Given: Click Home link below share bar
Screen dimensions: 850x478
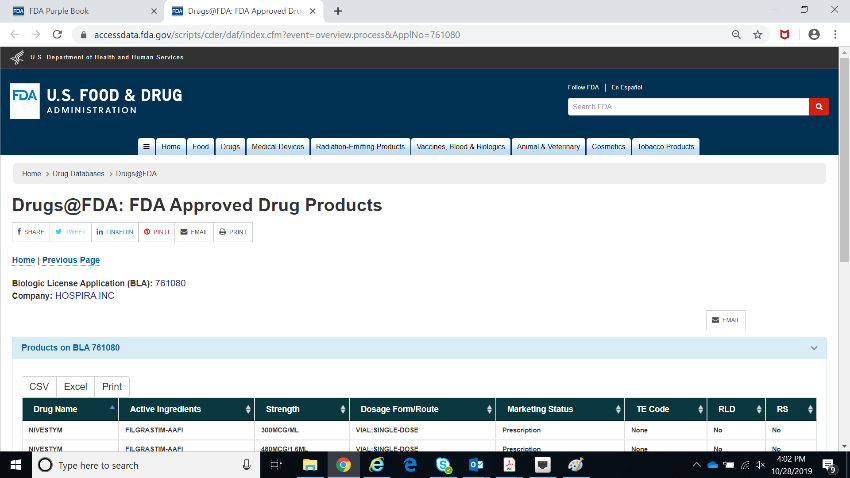Looking at the screenshot, I should [23, 260].
